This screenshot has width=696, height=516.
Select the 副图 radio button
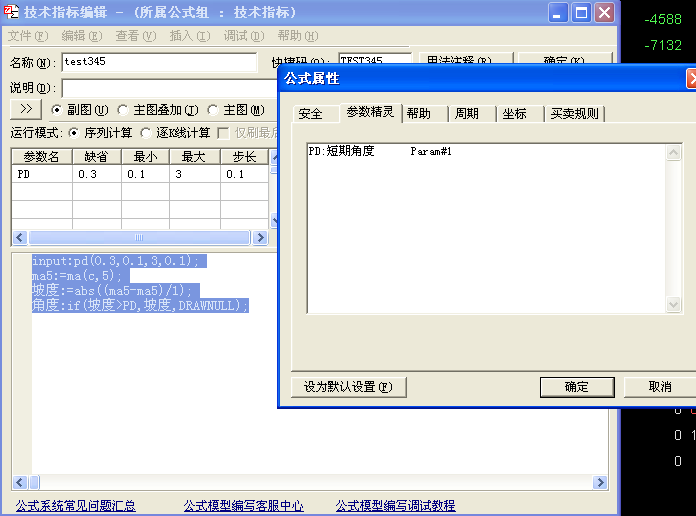tap(57, 110)
